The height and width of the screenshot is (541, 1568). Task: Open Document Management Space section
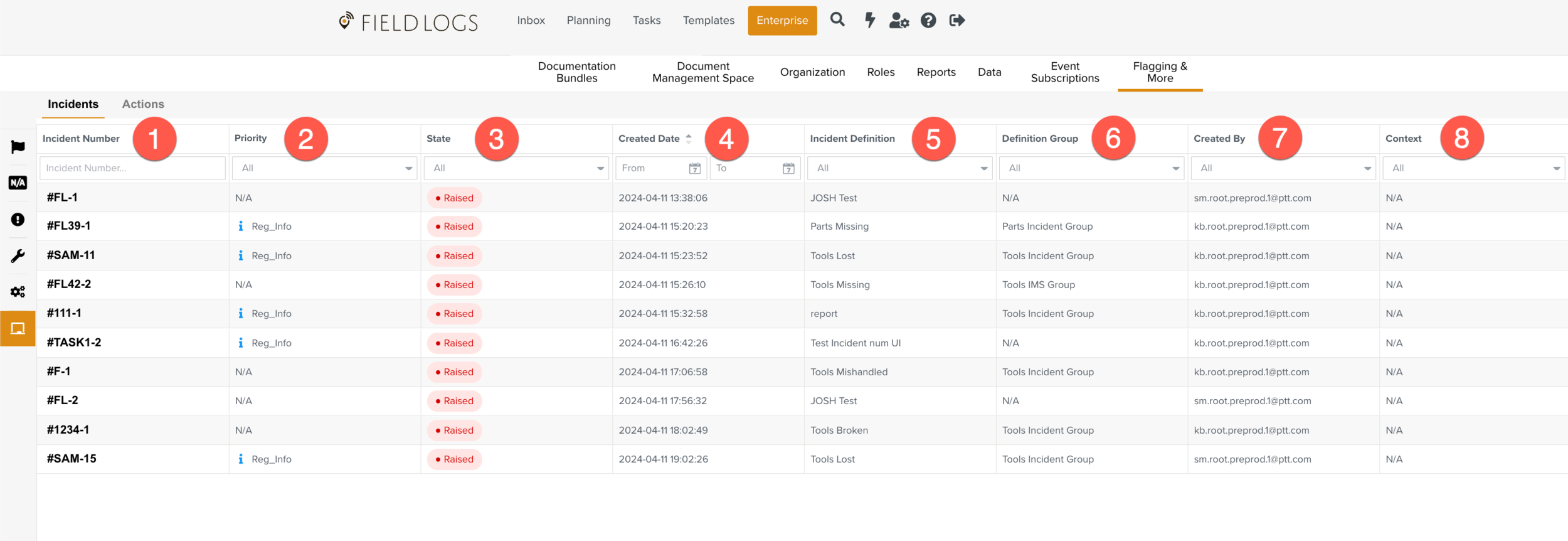coord(702,72)
